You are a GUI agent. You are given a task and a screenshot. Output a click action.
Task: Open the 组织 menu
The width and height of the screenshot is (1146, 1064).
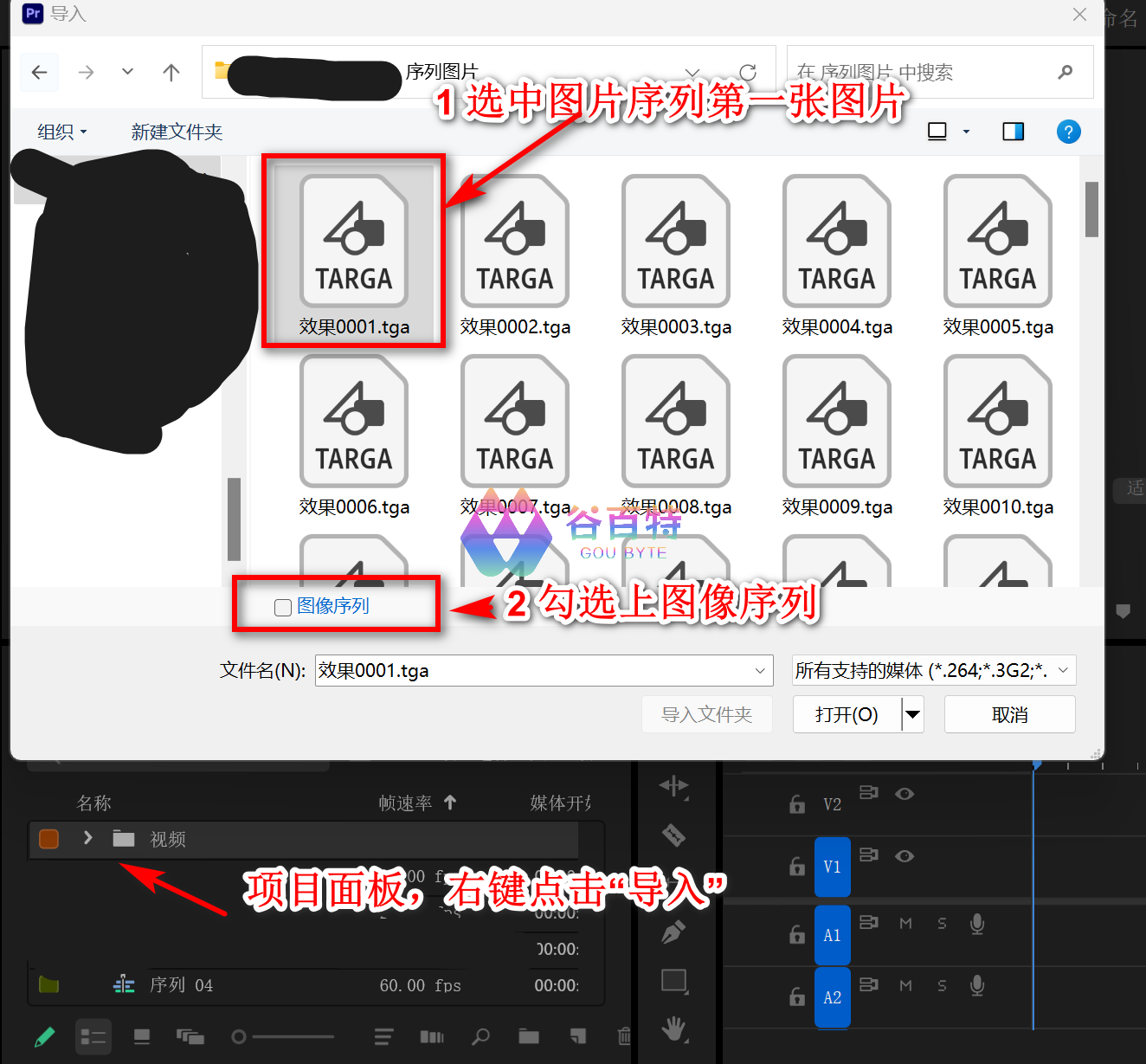click(x=61, y=131)
